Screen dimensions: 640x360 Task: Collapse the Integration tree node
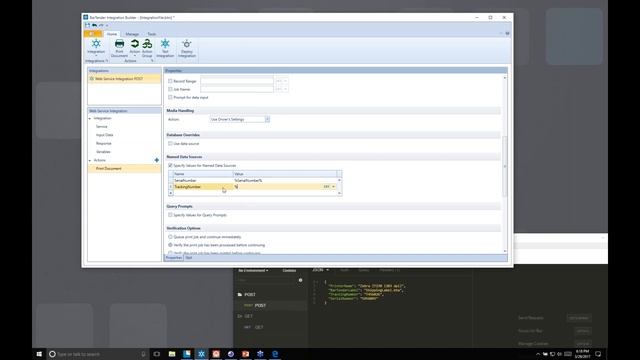click(x=90, y=118)
